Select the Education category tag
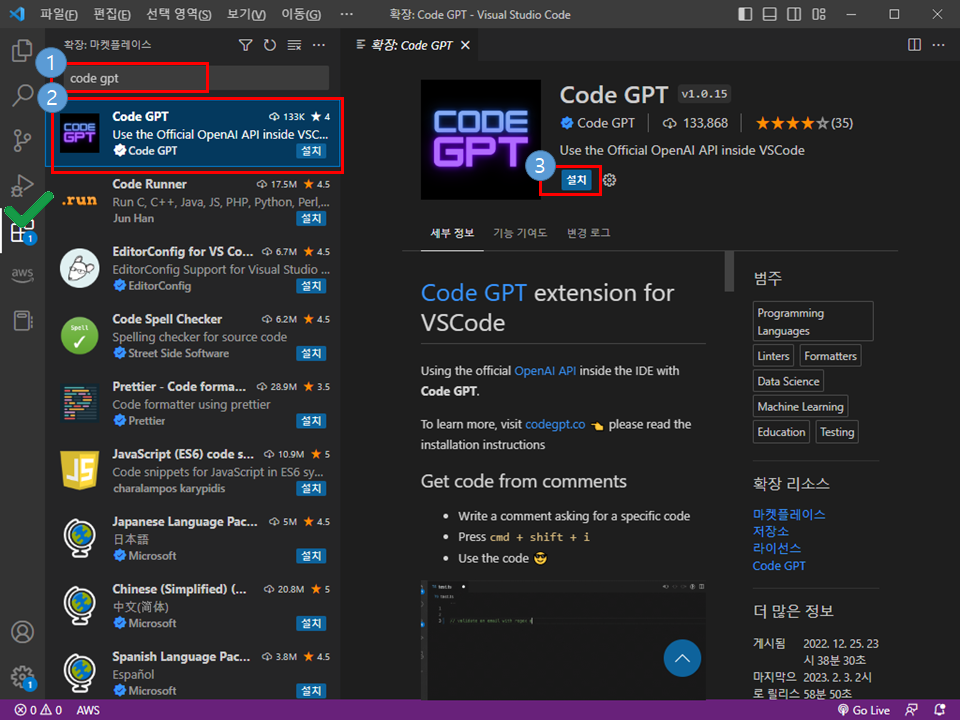Viewport: 960px width, 720px height. click(781, 432)
